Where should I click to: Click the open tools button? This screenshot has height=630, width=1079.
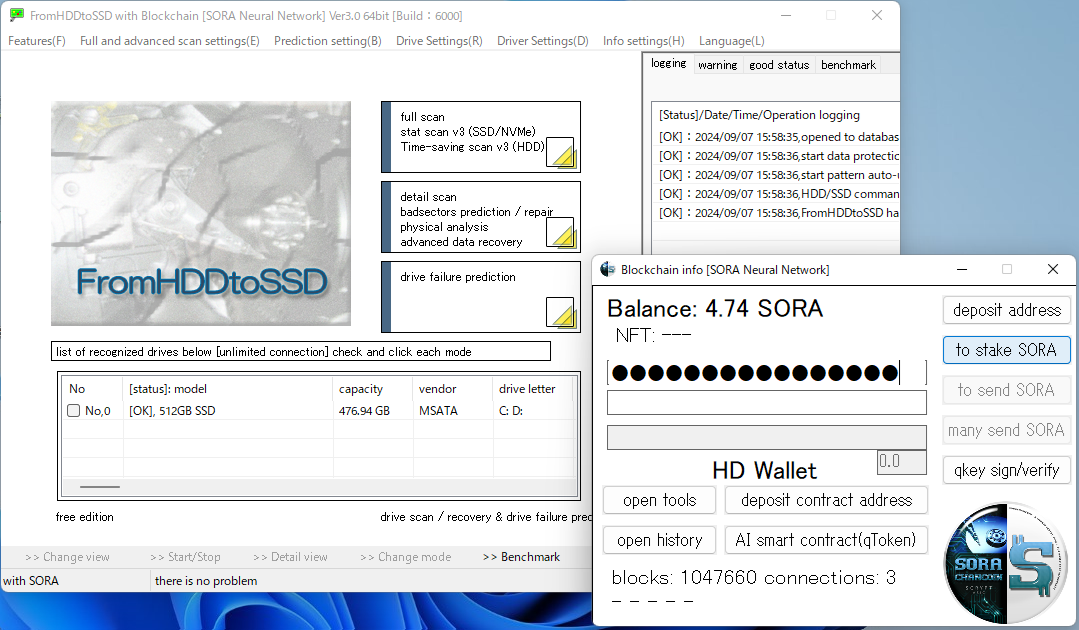tap(659, 500)
